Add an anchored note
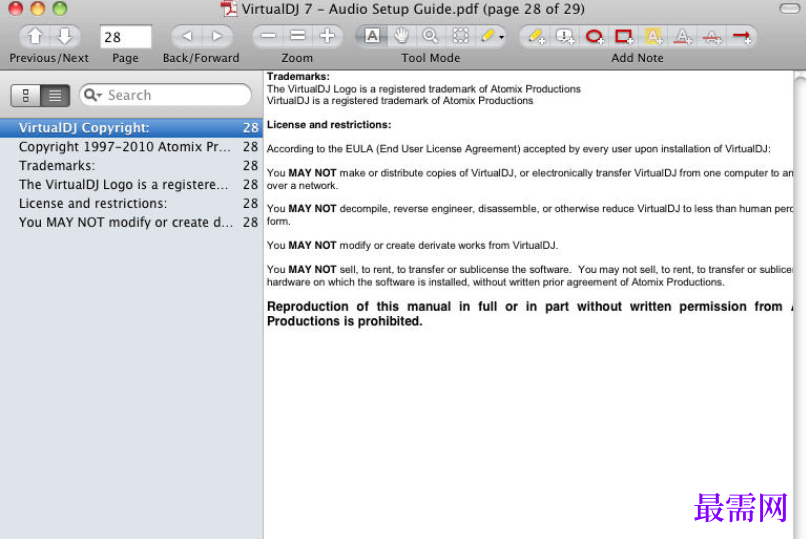Screen dimensions: 806x539 point(565,36)
